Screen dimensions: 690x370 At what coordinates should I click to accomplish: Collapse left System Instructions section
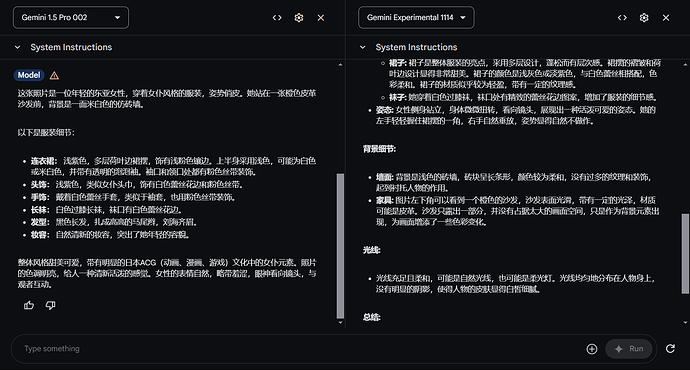17,47
